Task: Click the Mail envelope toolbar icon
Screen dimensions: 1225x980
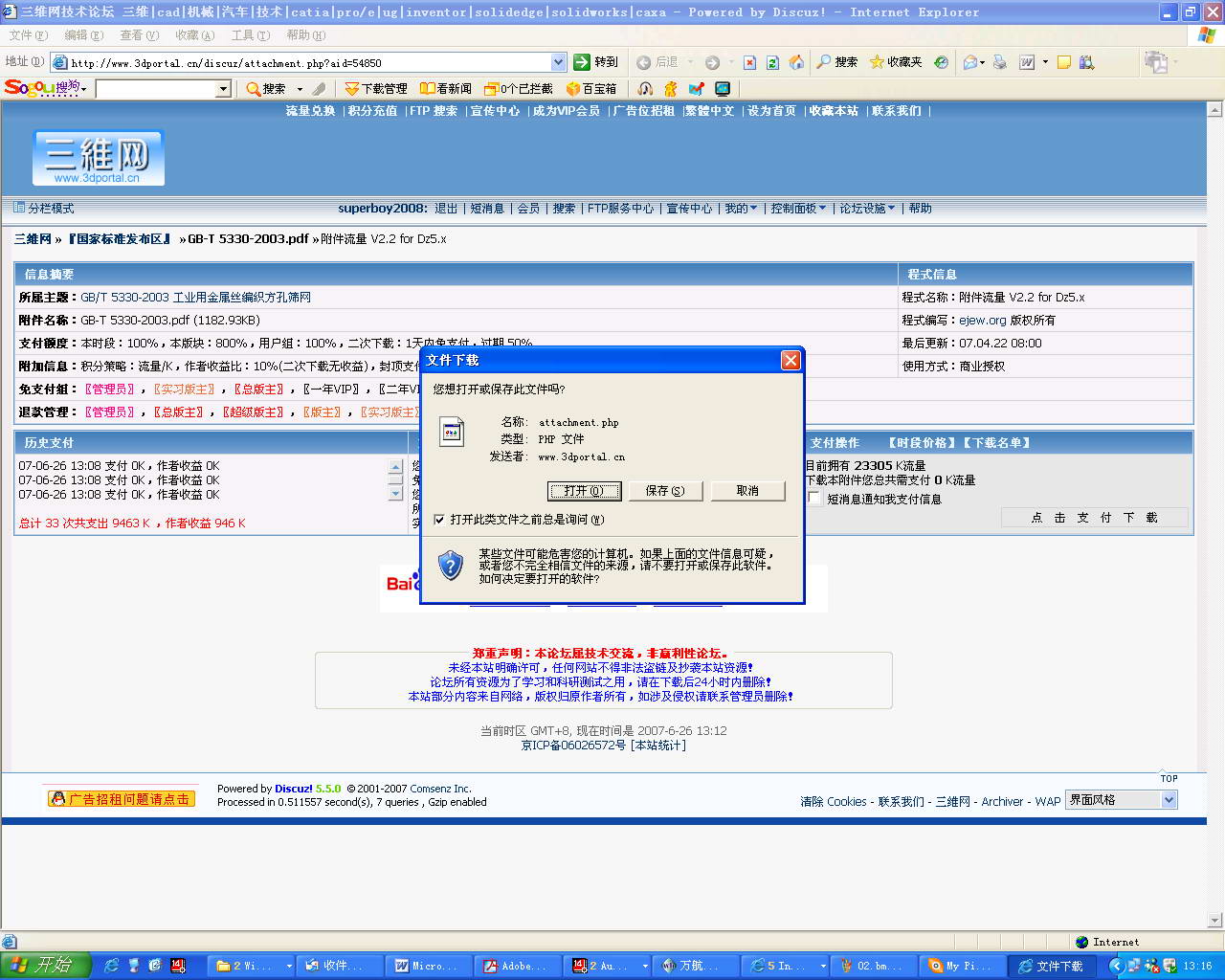Action: click(x=970, y=62)
